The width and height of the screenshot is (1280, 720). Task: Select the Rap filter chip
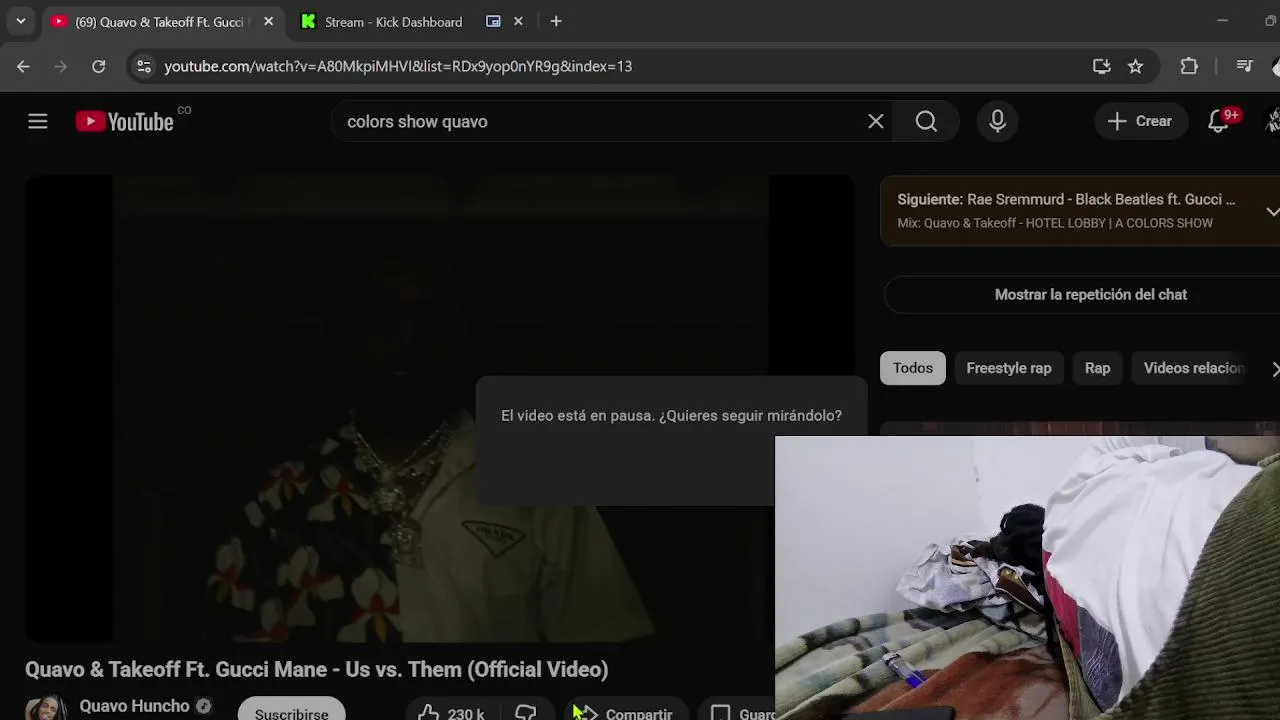click(x=1097, y=368)
